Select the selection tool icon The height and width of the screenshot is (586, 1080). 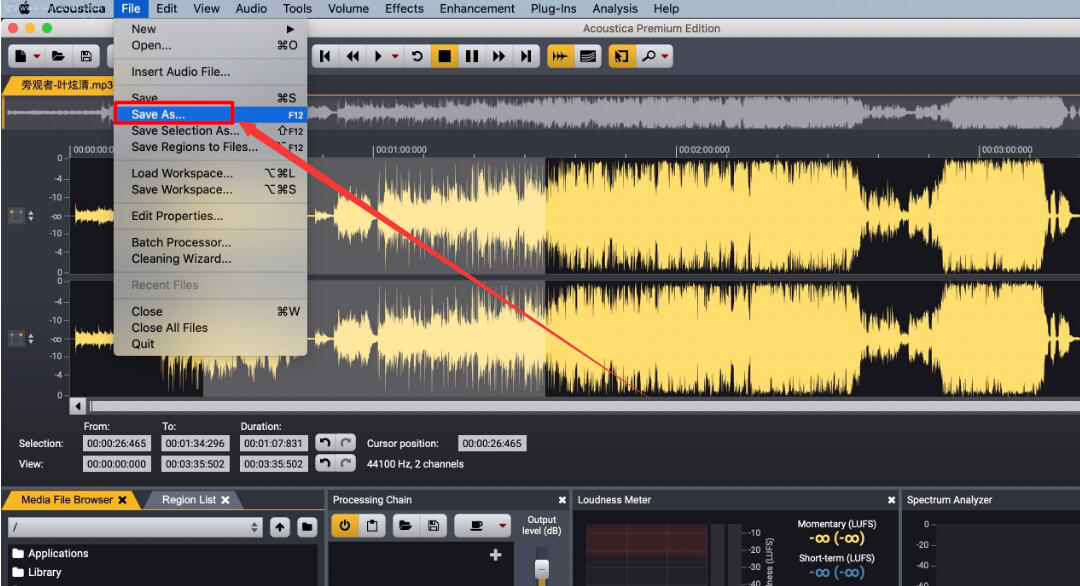coord(621,56)
